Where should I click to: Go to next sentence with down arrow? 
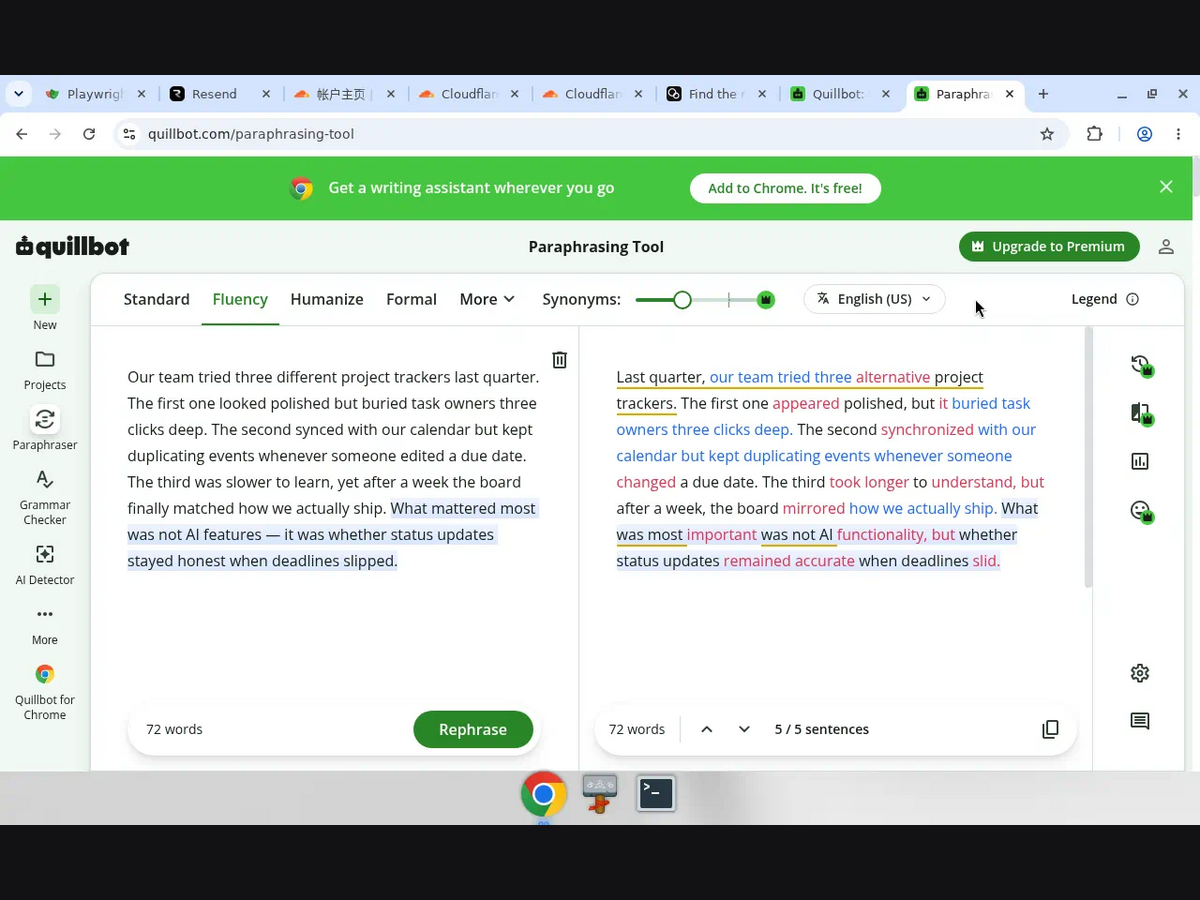point(744,729)
